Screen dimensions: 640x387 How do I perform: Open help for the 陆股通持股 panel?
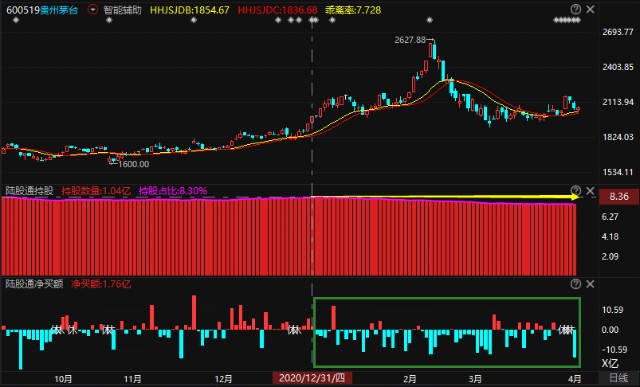[x=576, y=191]
